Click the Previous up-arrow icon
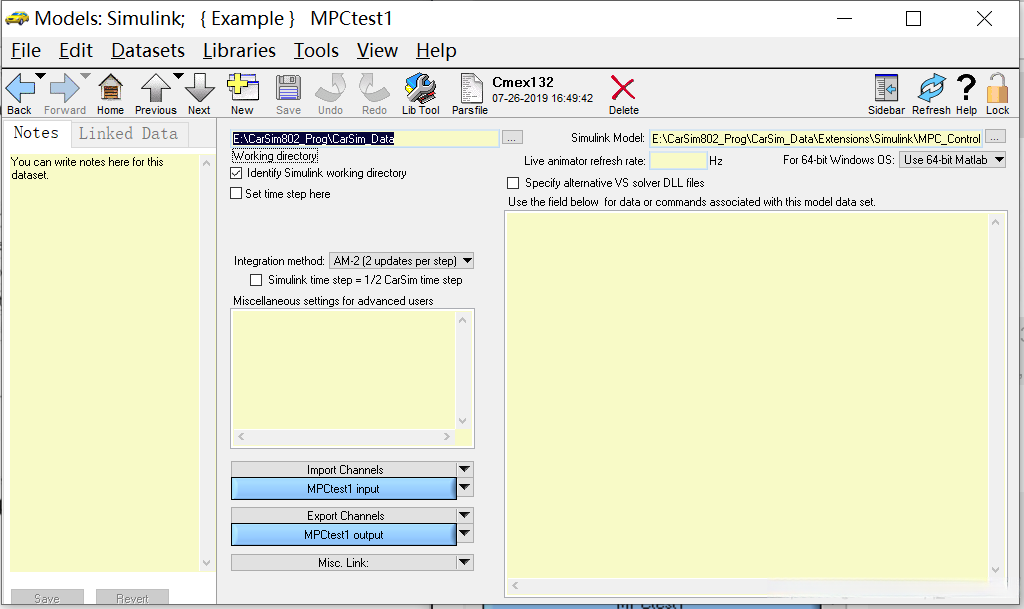 155,88
